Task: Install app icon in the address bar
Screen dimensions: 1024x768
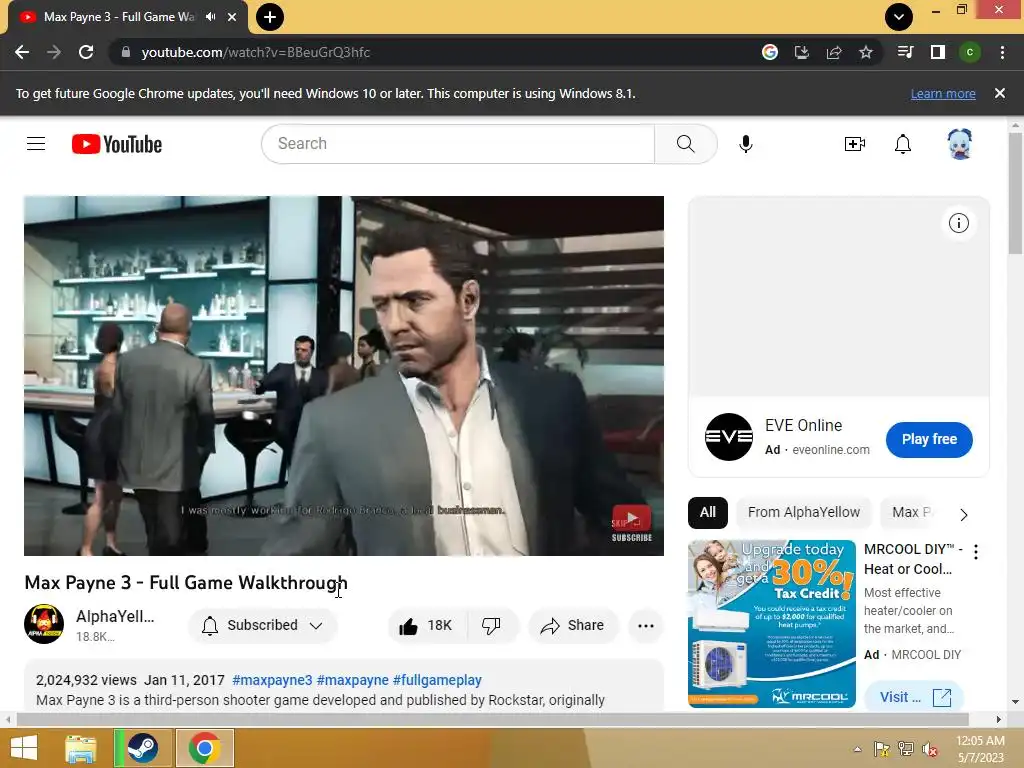Action: click(802, 52)
